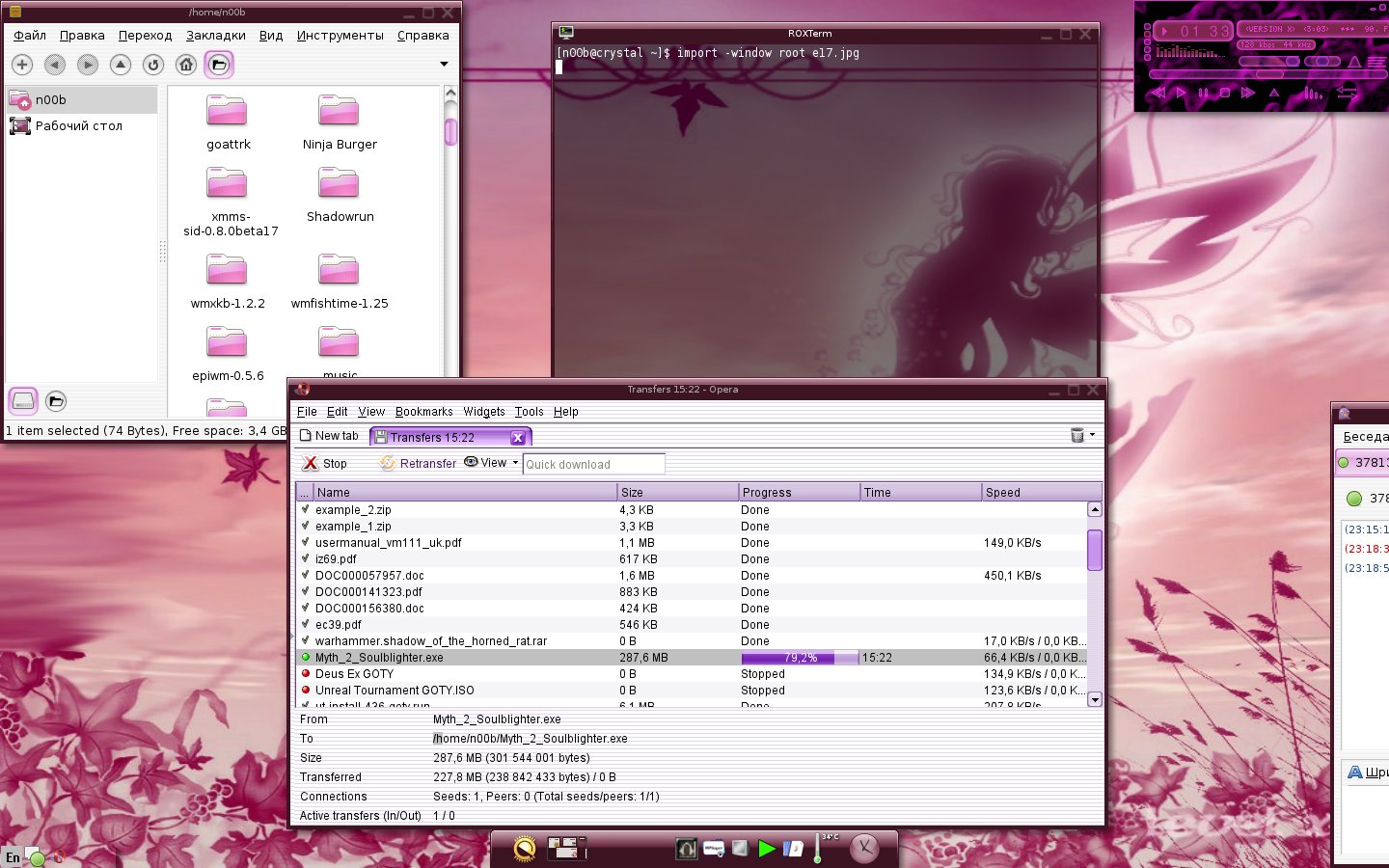Click the XMMS song position seek bar

(x=1269, y=74)
